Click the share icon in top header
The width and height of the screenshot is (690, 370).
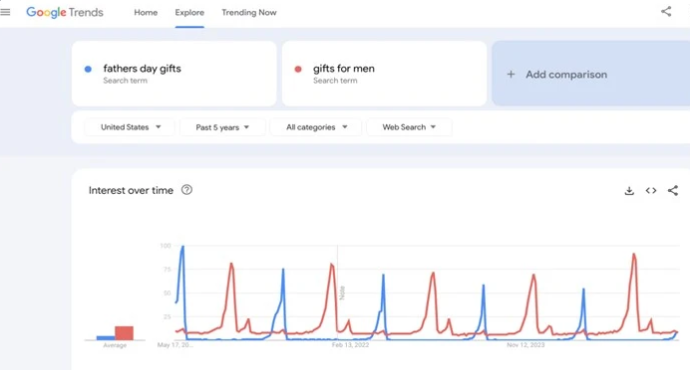click(x=666, y=11)
